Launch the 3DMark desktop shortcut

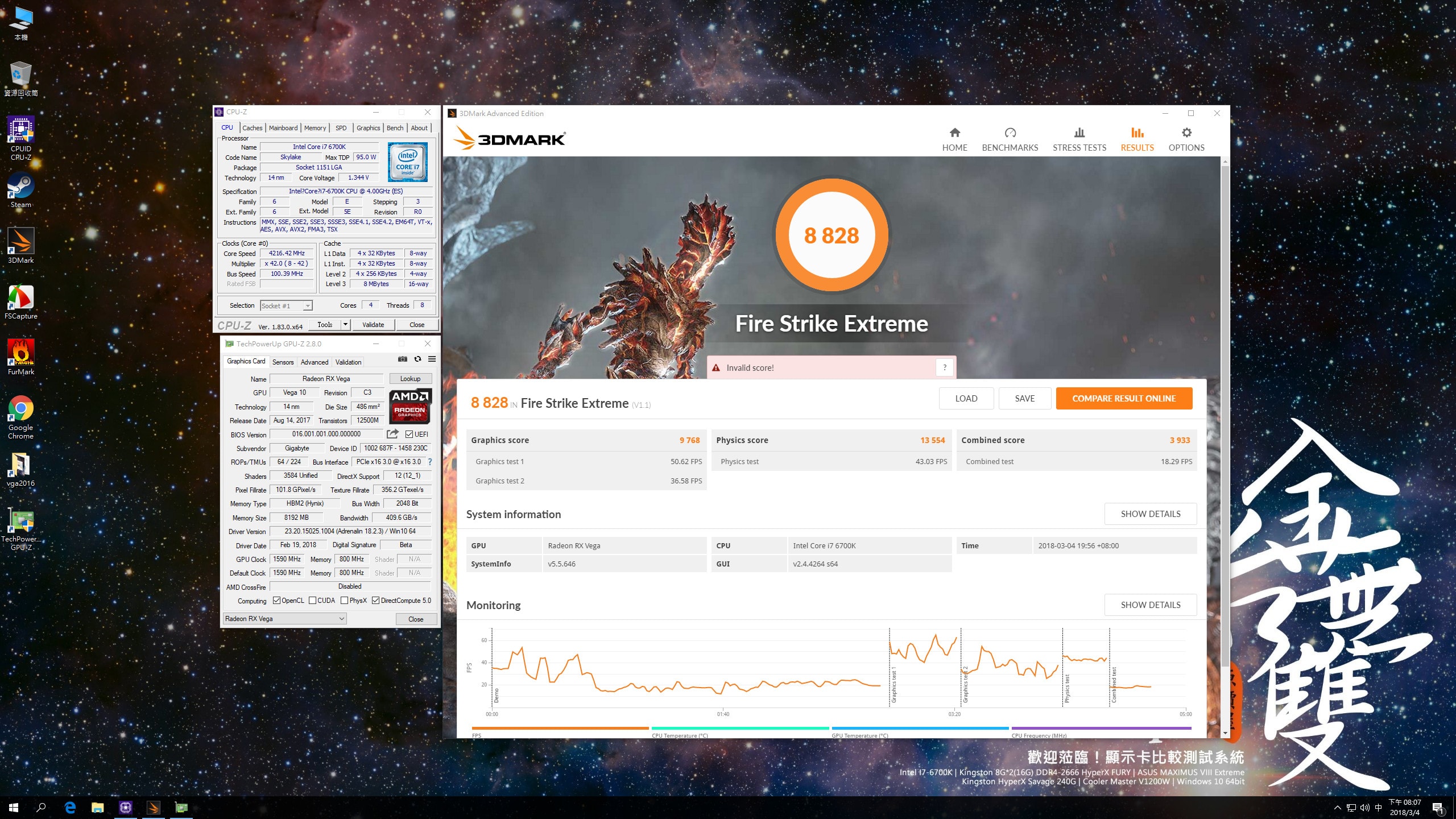tap(21, 246)
